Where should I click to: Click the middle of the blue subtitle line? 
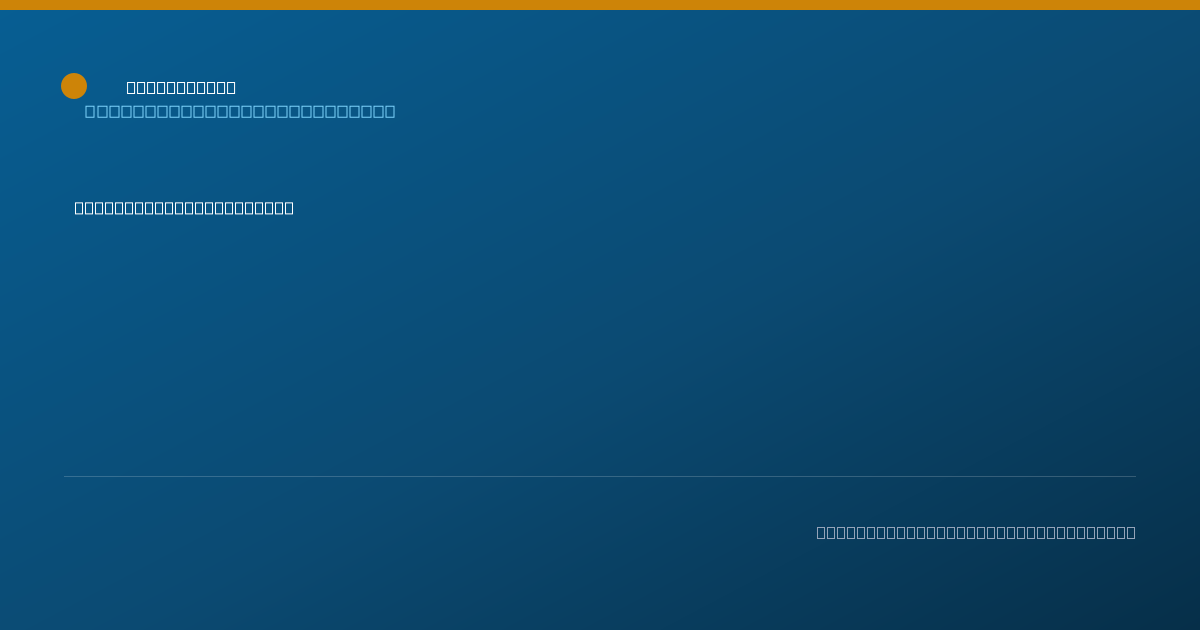(x=240, y=111)
